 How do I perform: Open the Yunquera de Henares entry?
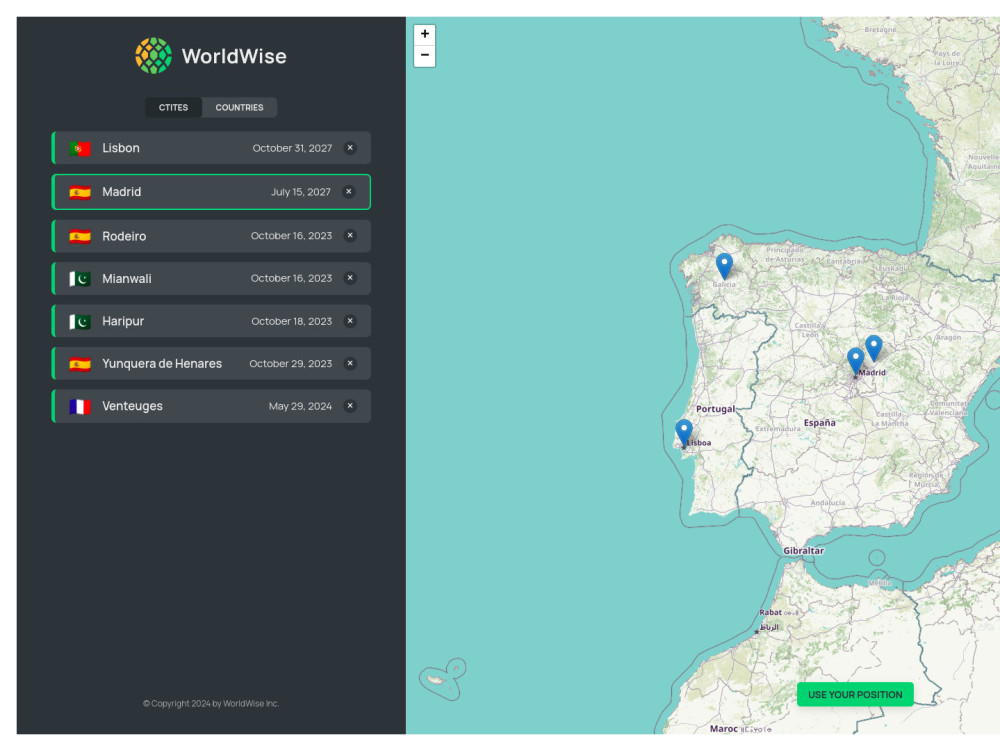click(x=211, y=363)
